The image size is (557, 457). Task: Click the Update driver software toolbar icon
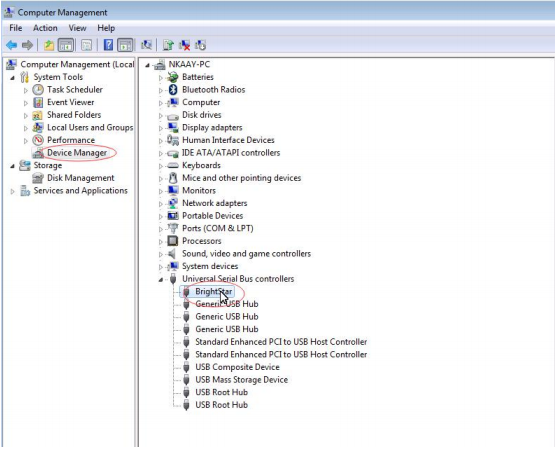point(168,45)
